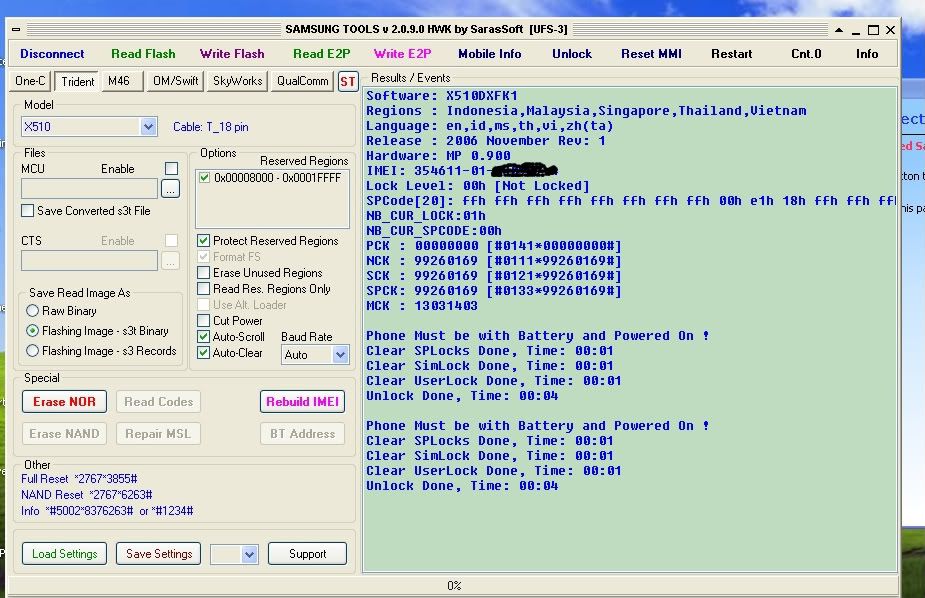Click the Software: X510DXFK1 line
925x598 pixels.
coord(442,96)
